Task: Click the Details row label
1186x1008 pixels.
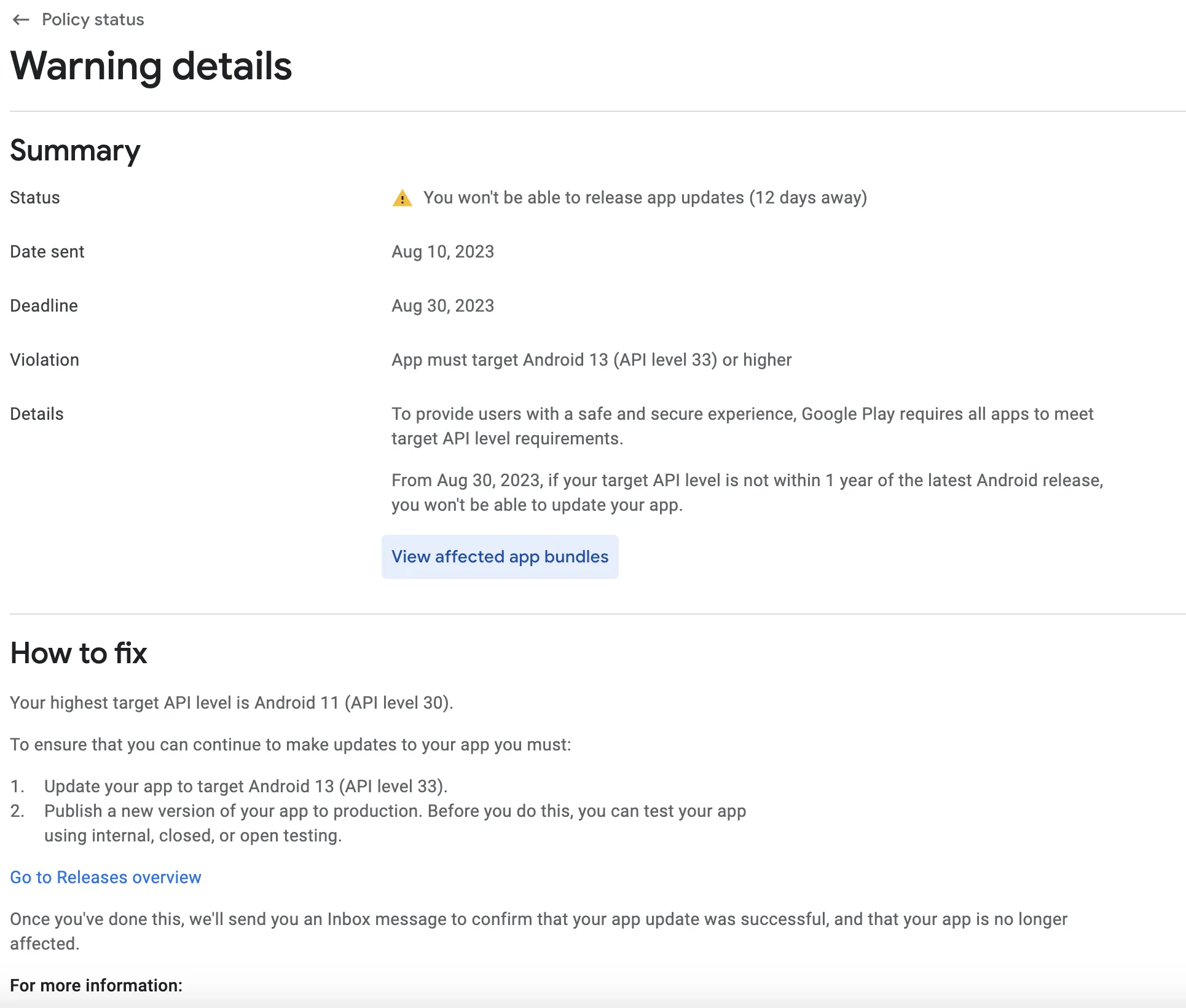Action: pos(37,414)
